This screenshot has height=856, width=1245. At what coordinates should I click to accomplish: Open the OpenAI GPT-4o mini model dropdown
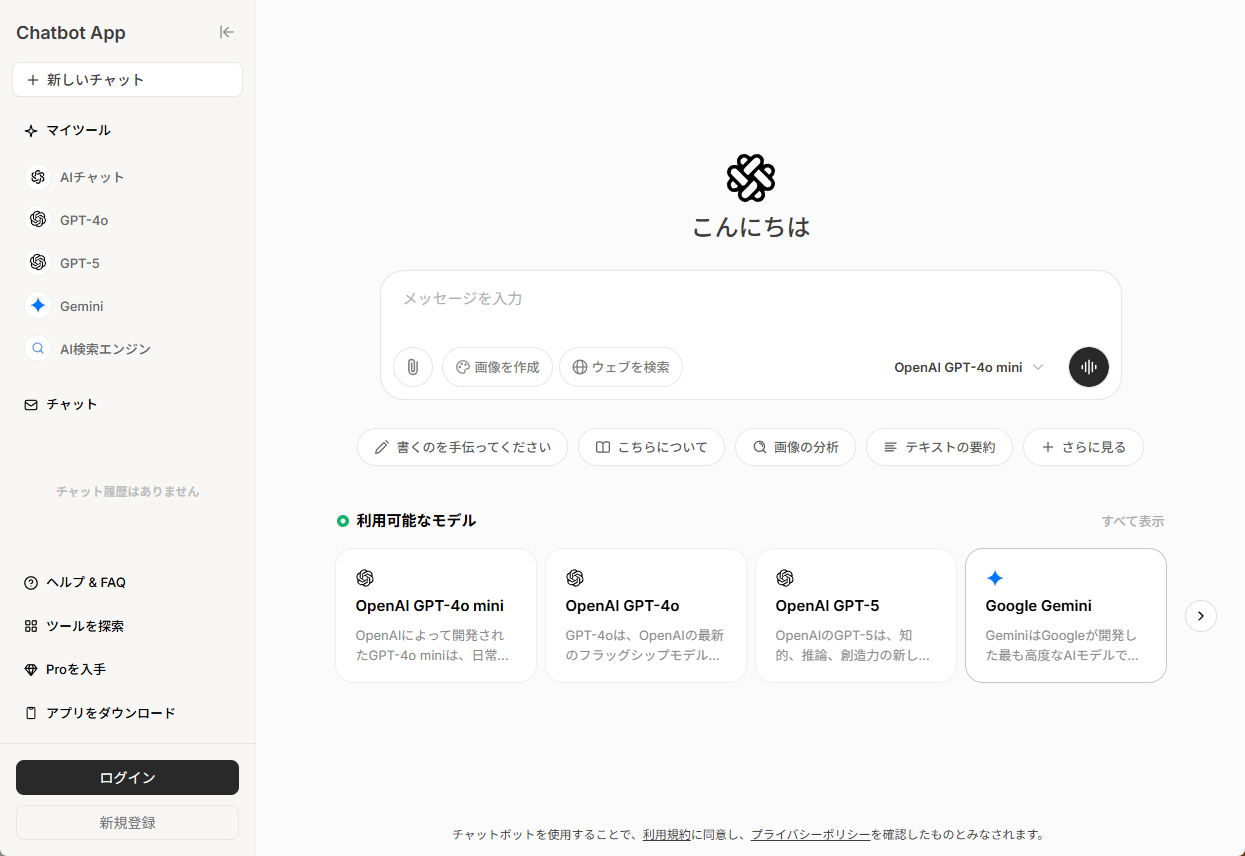pyautogui.click(x=968, y=367)
